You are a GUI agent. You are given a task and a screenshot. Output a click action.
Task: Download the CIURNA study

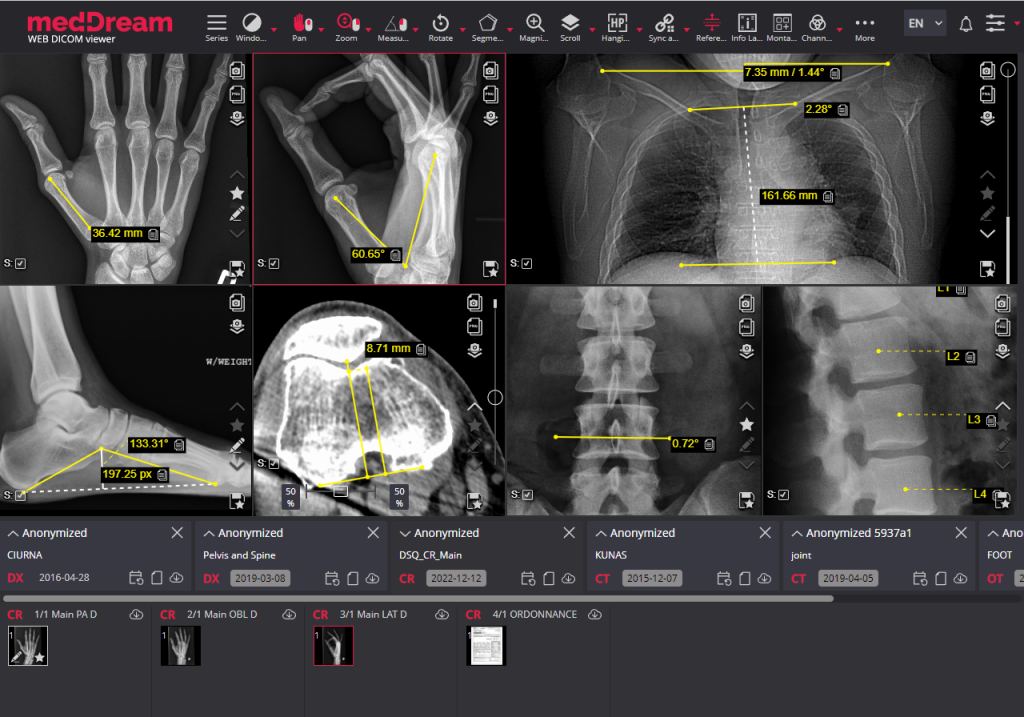[x=176, y=578]
